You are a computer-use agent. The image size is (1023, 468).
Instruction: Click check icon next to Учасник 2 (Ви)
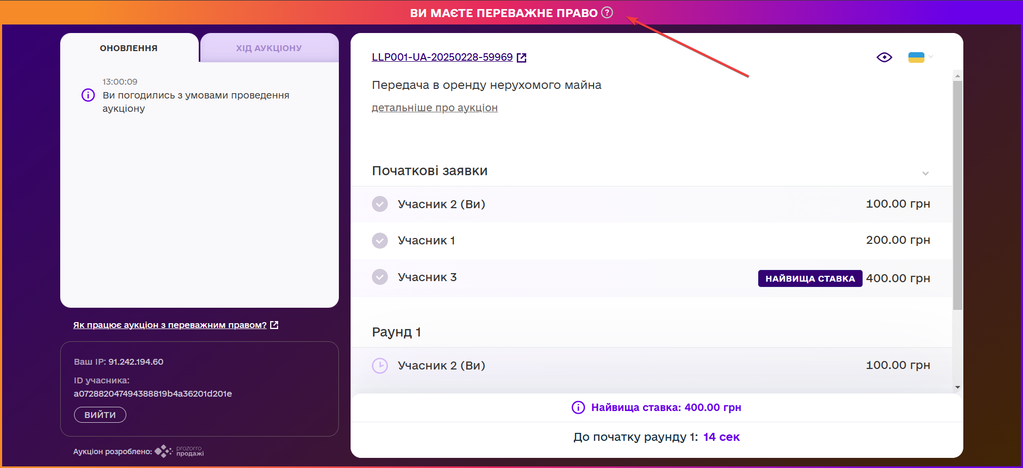point(379,204)
